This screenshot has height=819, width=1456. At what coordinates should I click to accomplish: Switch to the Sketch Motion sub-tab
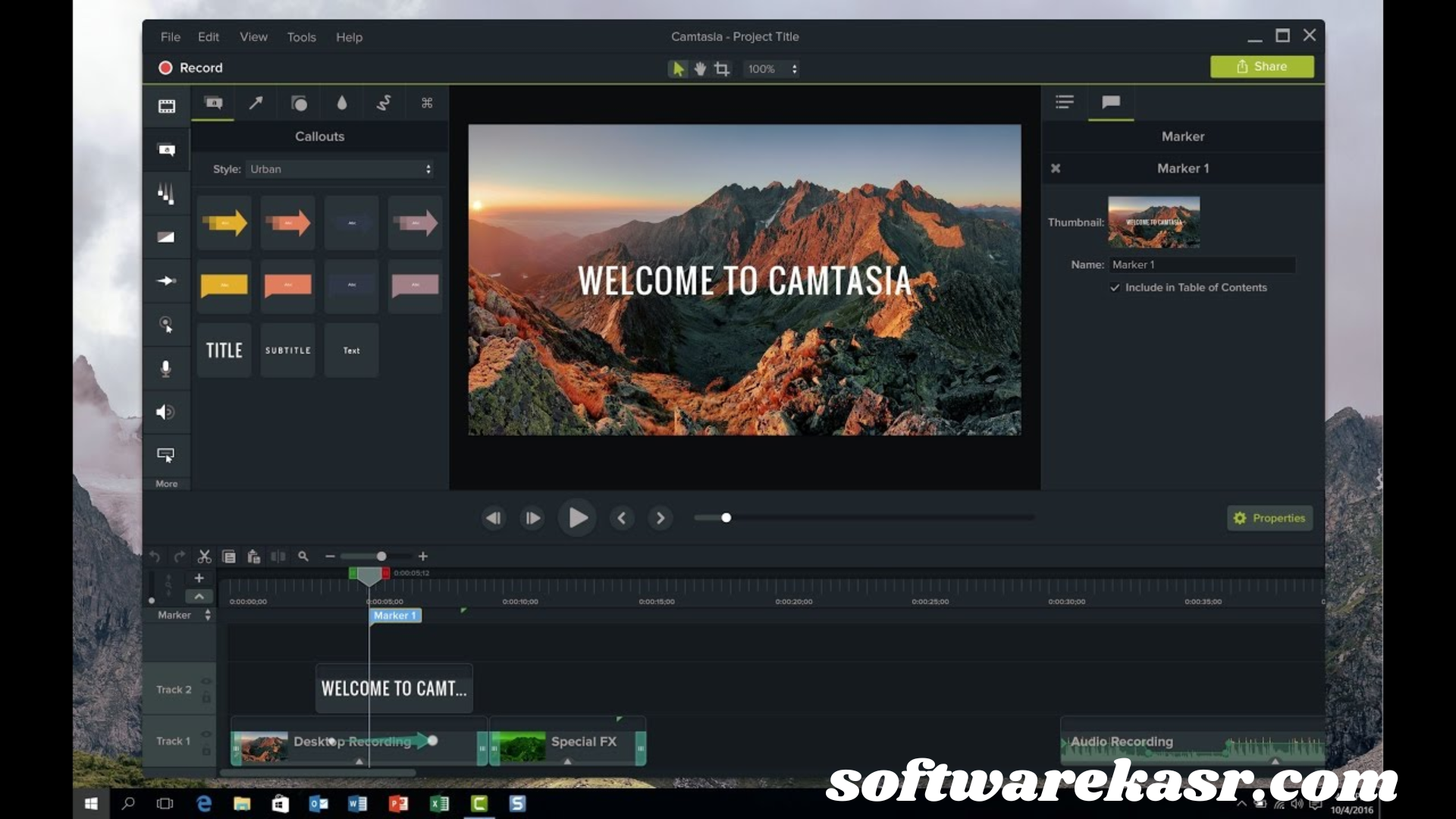[384, 102]
